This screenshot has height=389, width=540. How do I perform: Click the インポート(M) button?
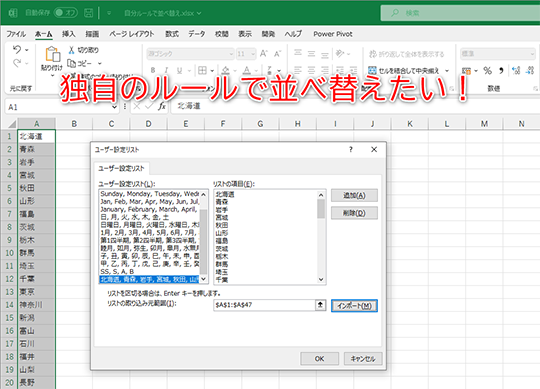[x=354, y=306]
